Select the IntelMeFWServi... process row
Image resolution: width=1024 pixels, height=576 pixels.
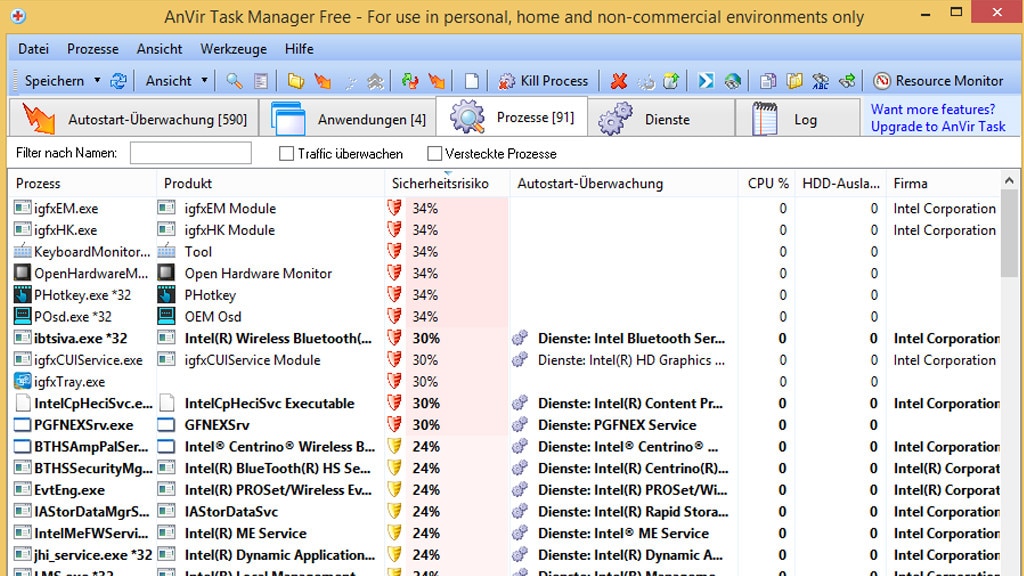click(505, 534)
